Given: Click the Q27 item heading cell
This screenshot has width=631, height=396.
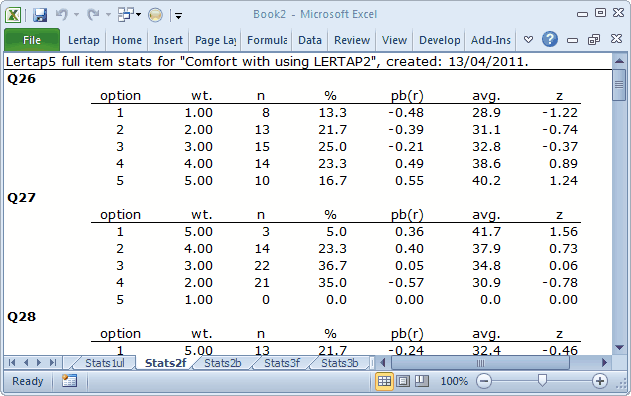Looking at the screenshot, I should 22,198.
